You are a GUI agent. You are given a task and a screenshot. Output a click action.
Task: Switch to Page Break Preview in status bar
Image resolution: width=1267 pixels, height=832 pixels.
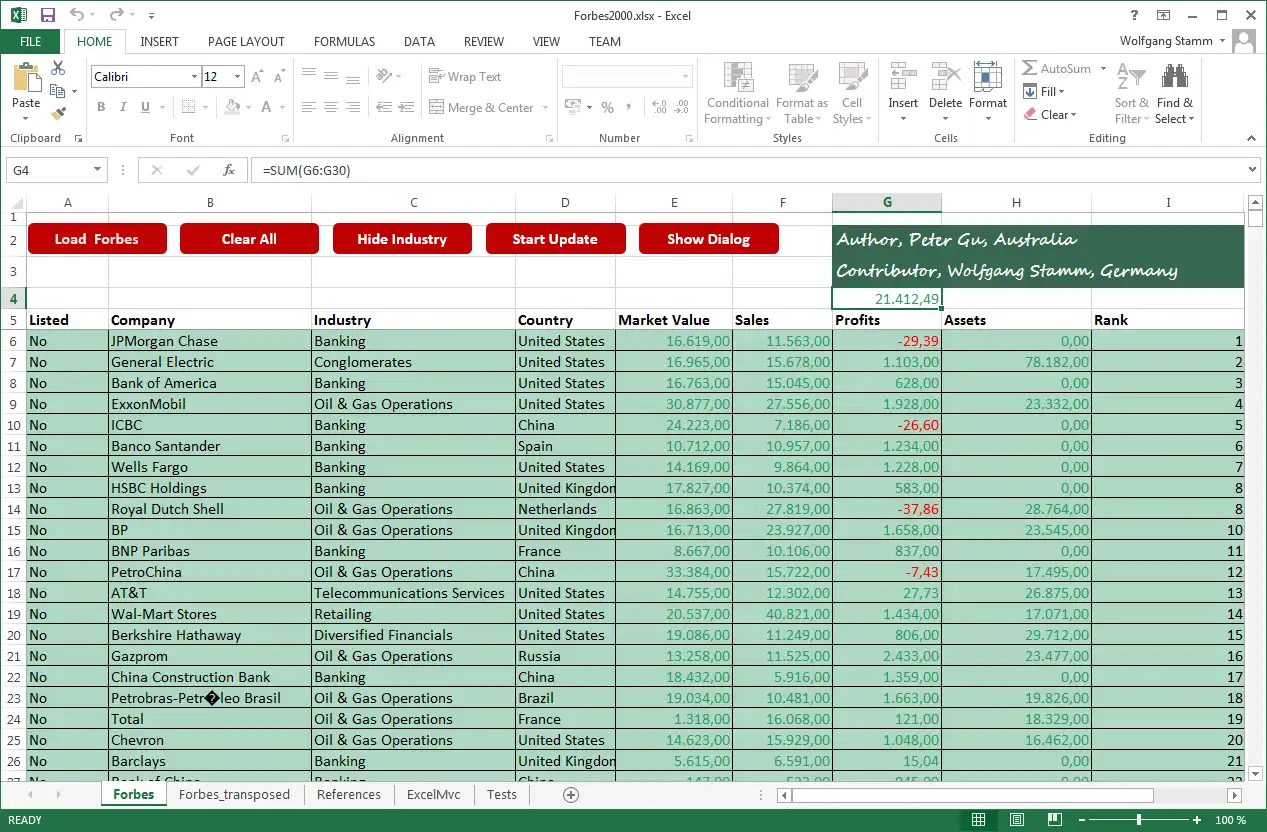[1055, 820]
